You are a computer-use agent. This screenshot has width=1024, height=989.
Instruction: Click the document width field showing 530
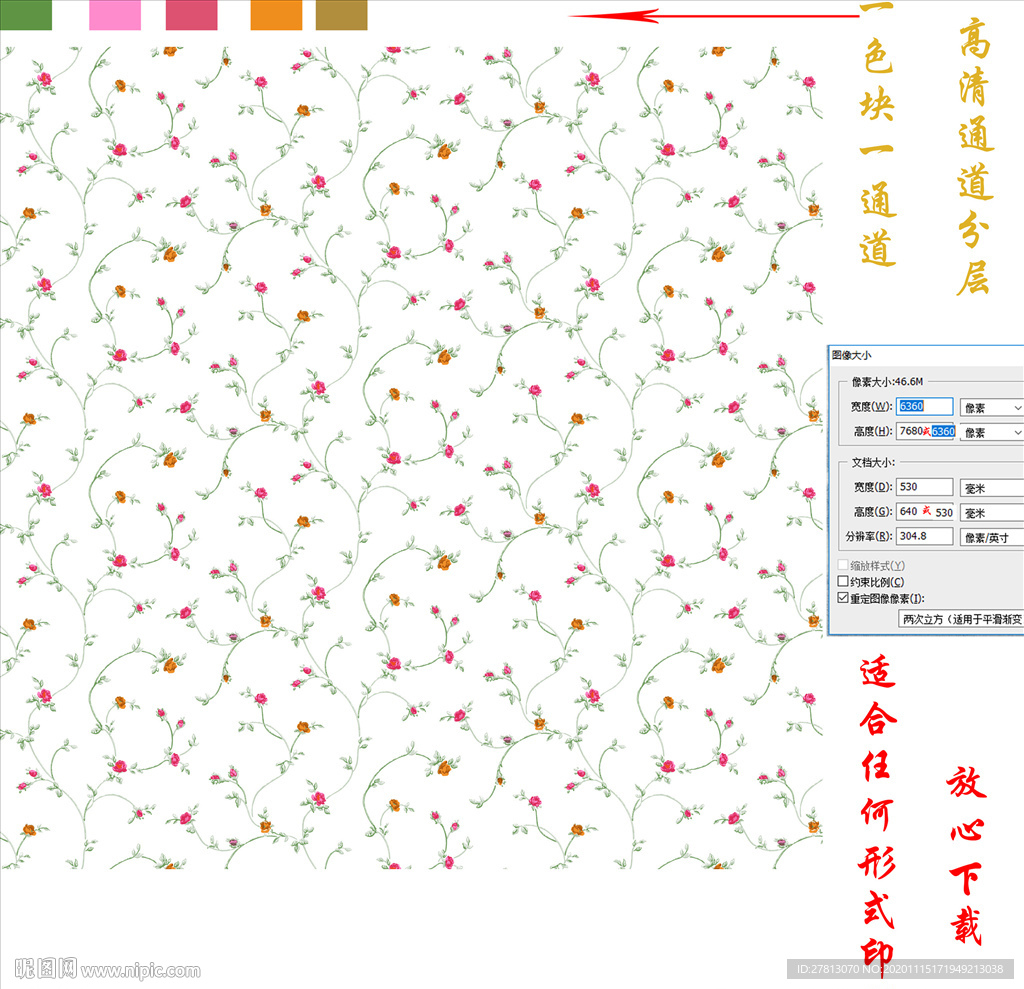point(924,487)
